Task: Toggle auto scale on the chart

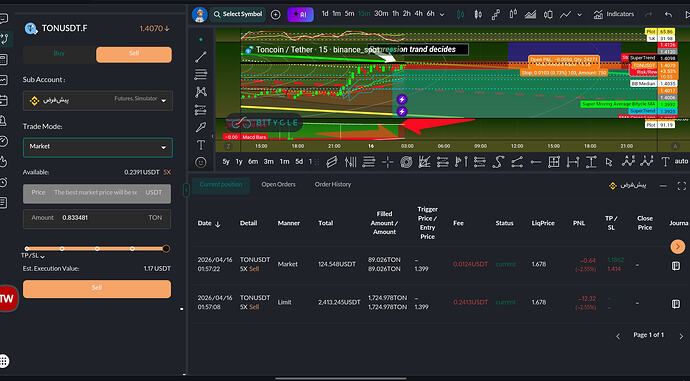Action: 681,161
